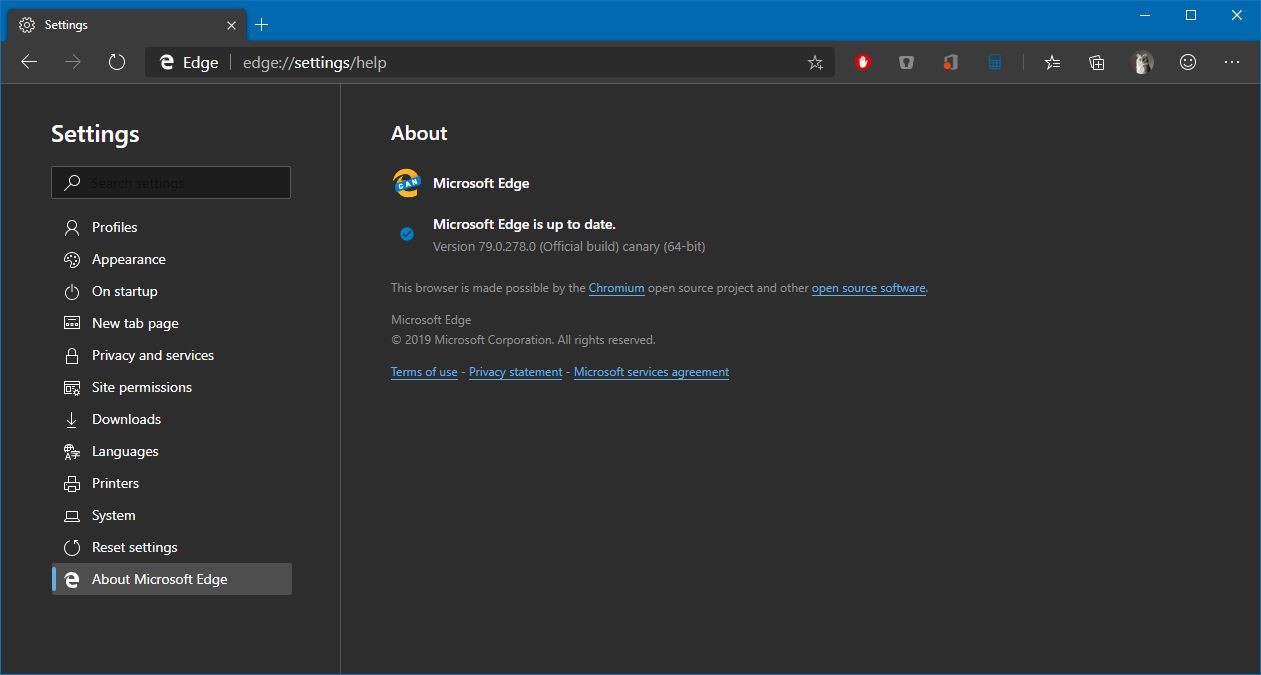Click the 'Microsoft Edge is up to date.' text

[524, 224]
